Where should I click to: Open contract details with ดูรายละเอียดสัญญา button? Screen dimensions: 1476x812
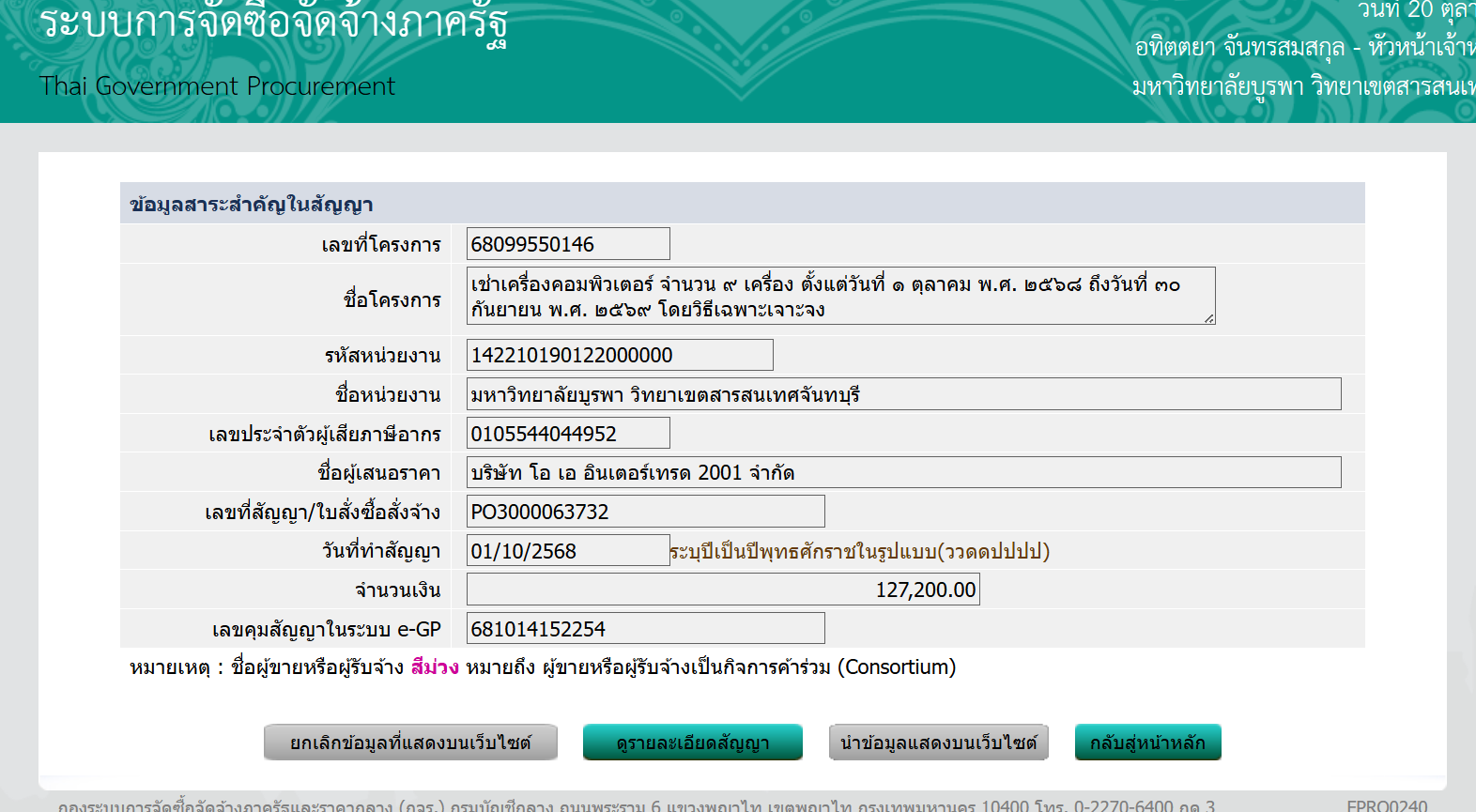pos(692,743)
